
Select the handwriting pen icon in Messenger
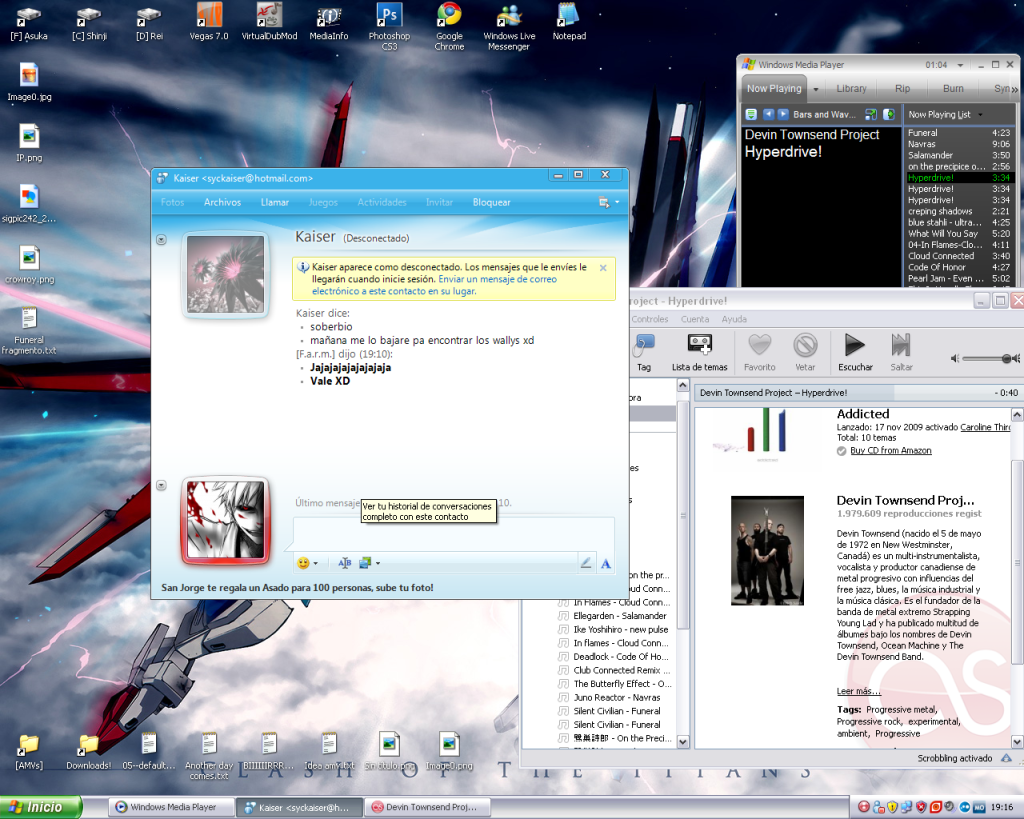(586, 563)
